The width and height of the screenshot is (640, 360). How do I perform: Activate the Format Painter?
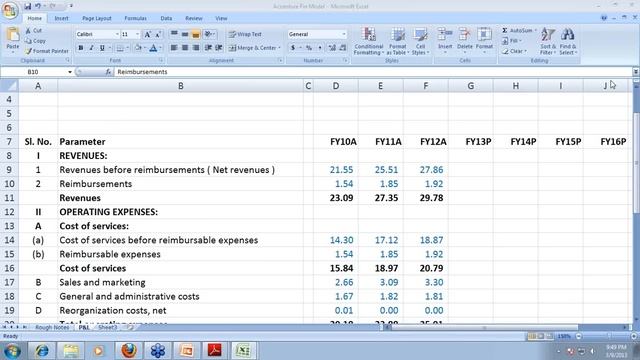coord(47,51)
